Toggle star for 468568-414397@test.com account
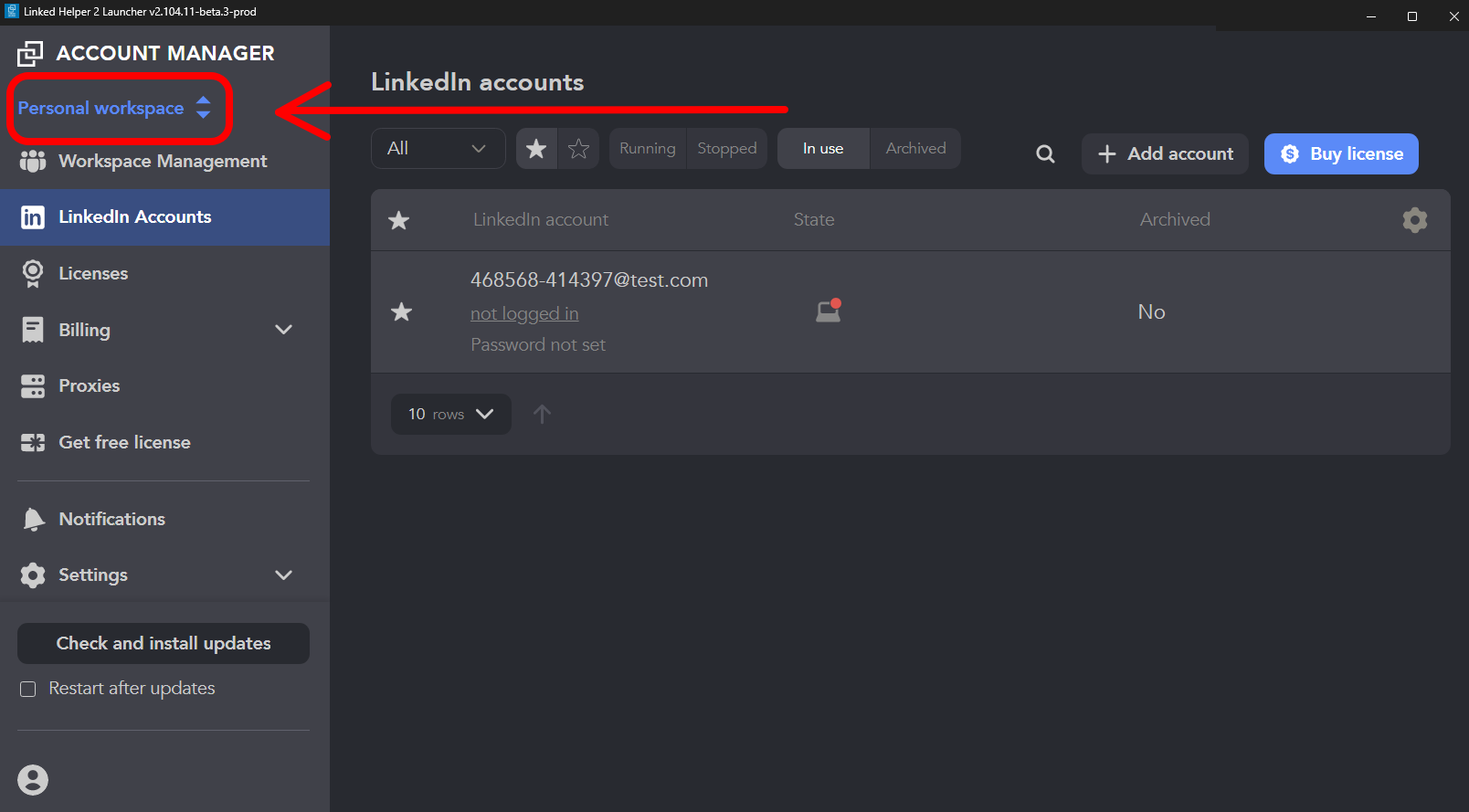 [402, 312]
